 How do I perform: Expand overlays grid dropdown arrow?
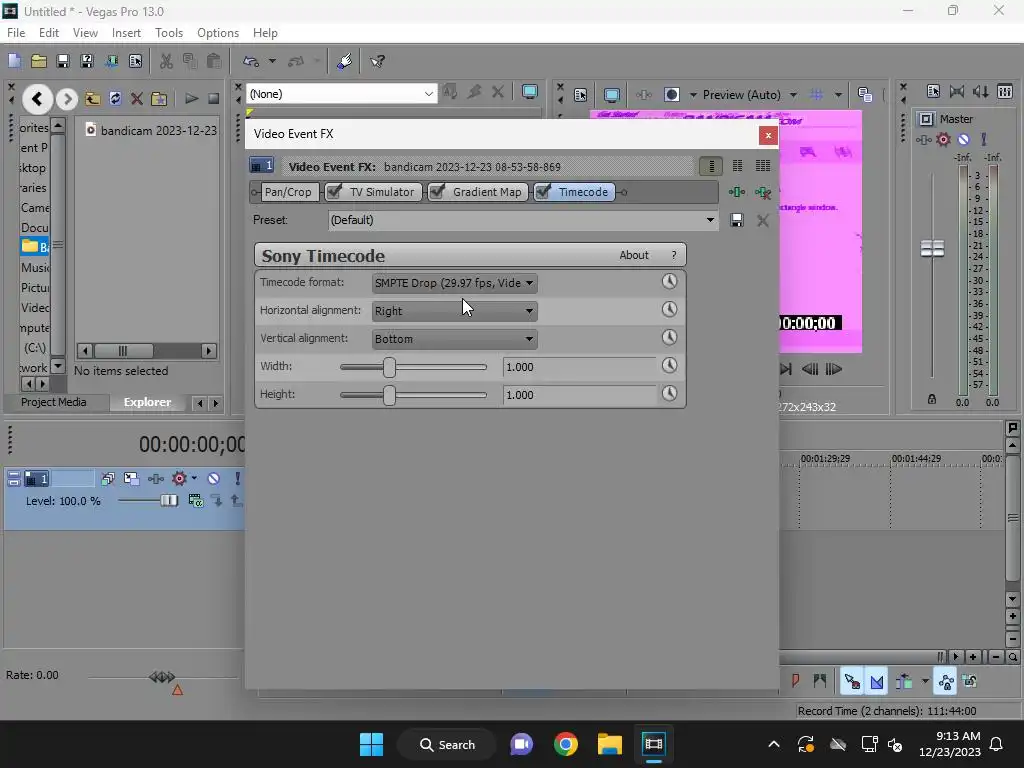[x=838, y=95]
